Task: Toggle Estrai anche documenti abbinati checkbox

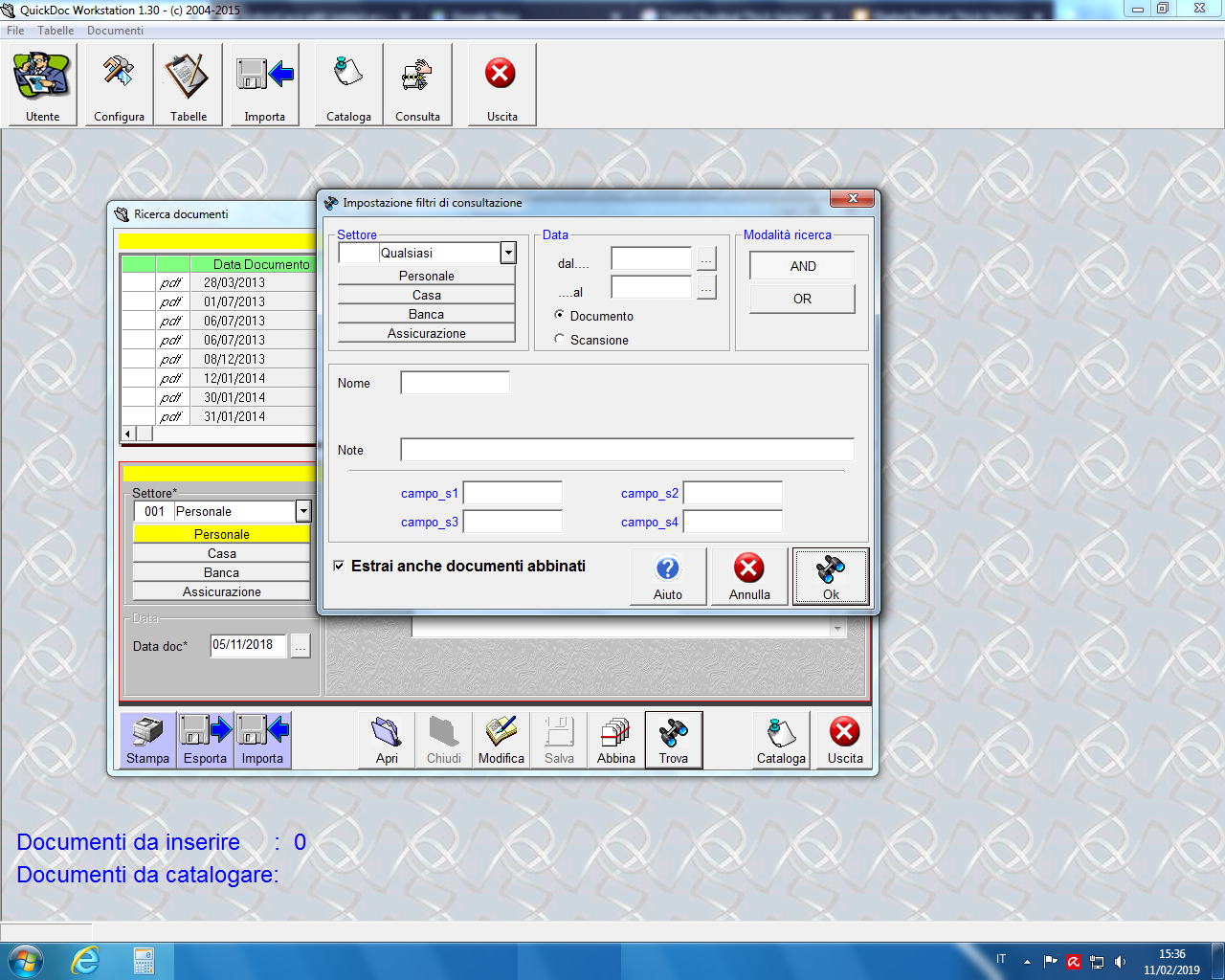Action: (339, 566)
